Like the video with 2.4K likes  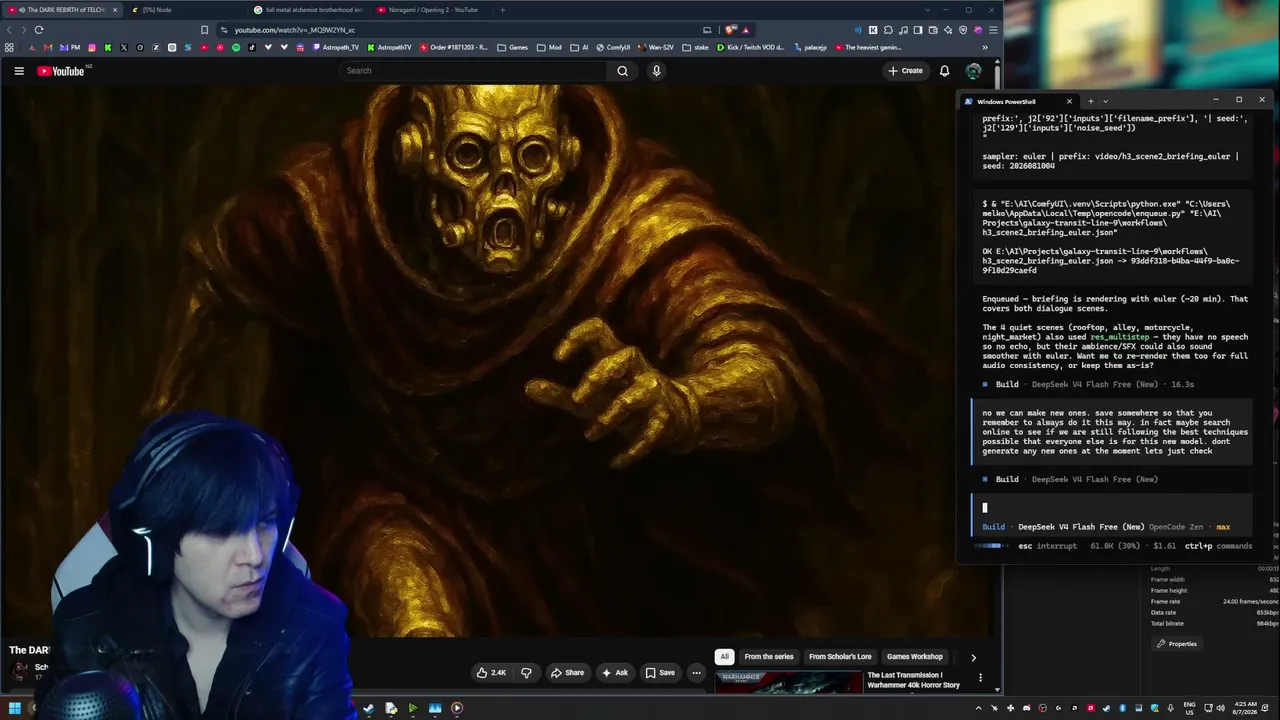coord(492,673)
